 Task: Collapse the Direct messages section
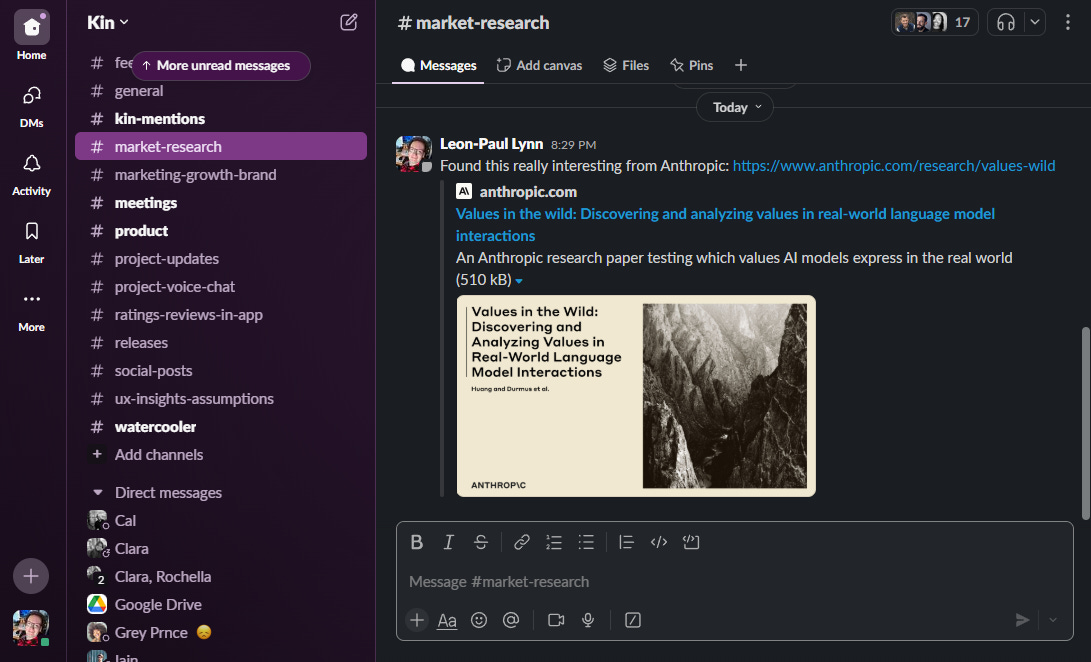point(97,493)
